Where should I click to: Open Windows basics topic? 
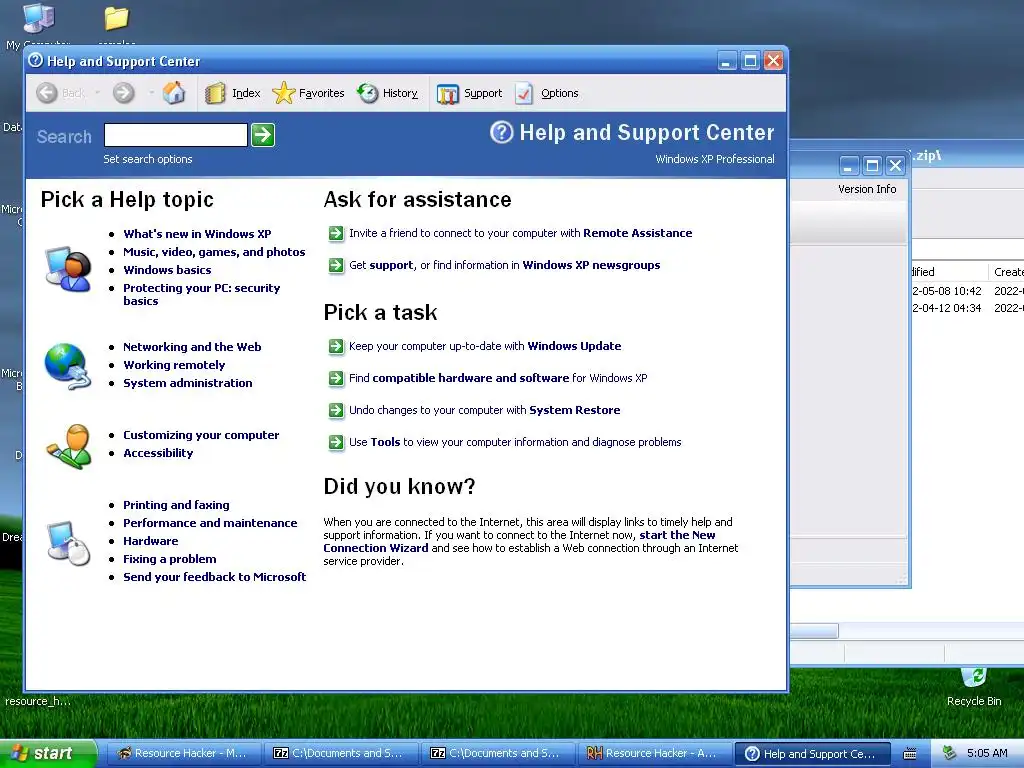tap(167, 270)
